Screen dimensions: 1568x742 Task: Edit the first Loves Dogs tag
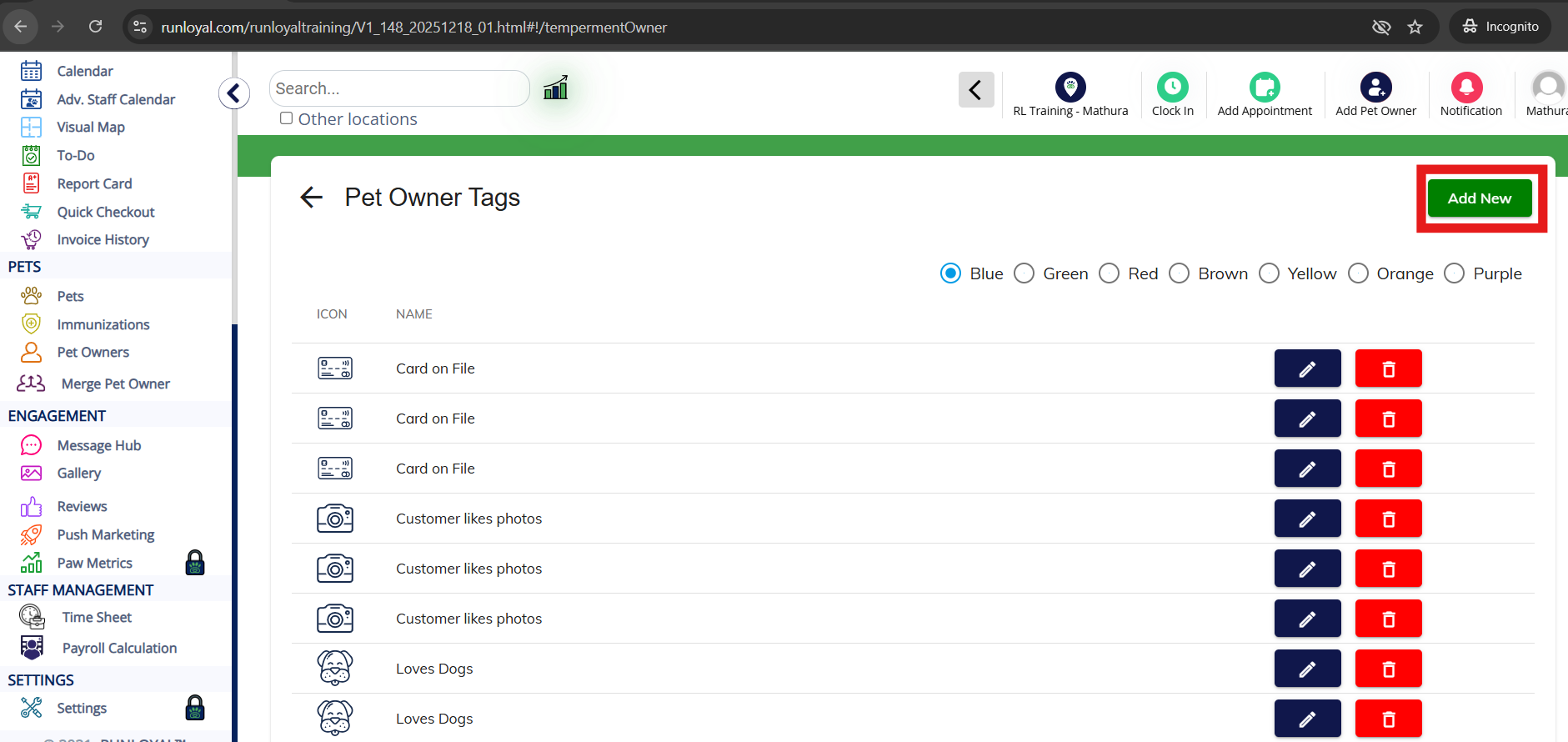1307,669
